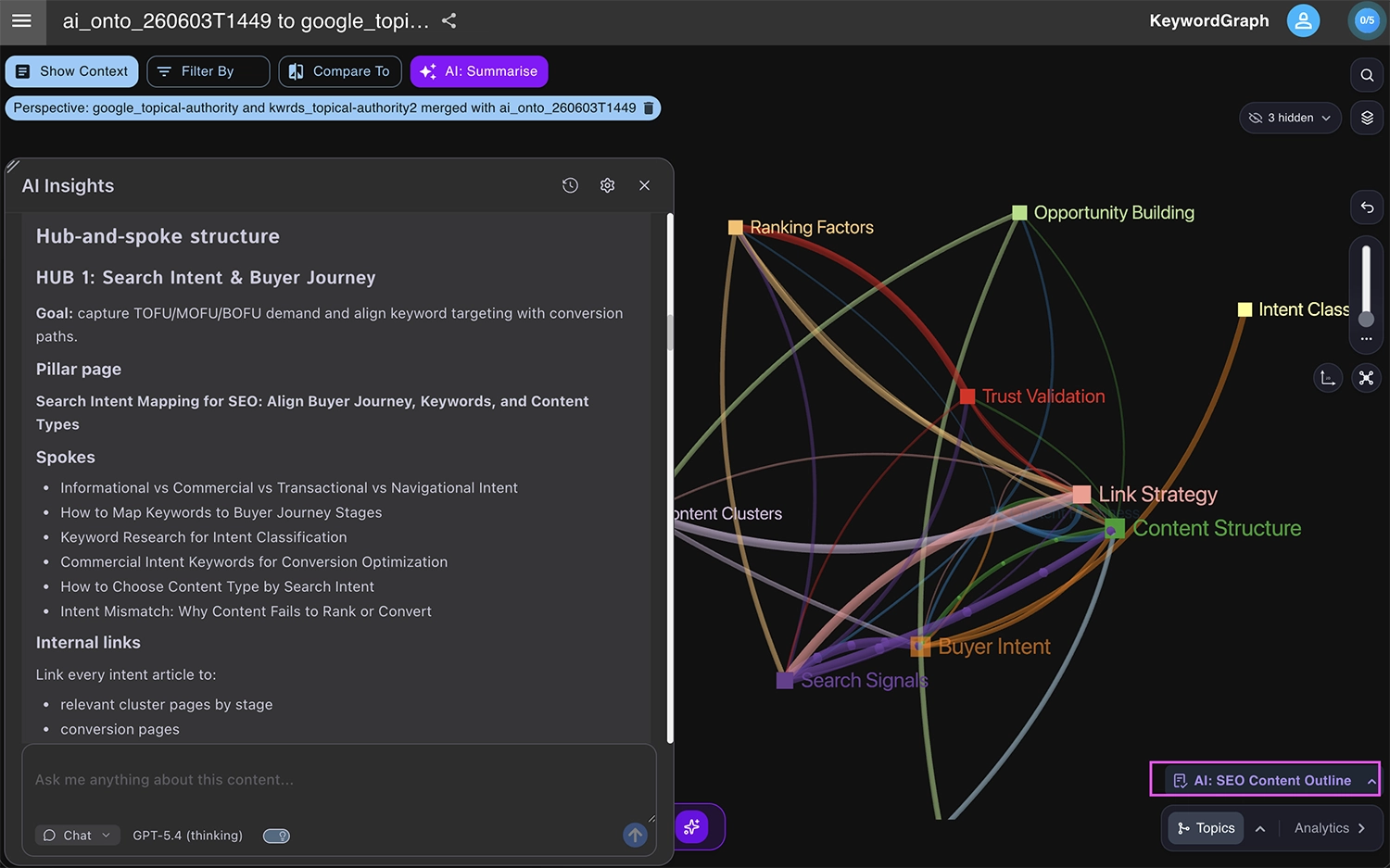Switch to the Analytics tab

[1330, 828]
